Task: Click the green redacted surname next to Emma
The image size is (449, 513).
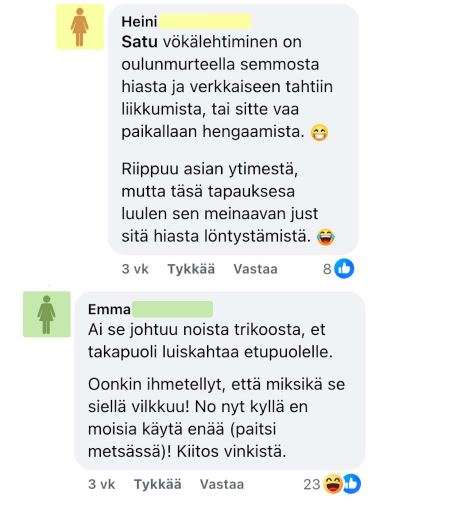Action: 172,309
